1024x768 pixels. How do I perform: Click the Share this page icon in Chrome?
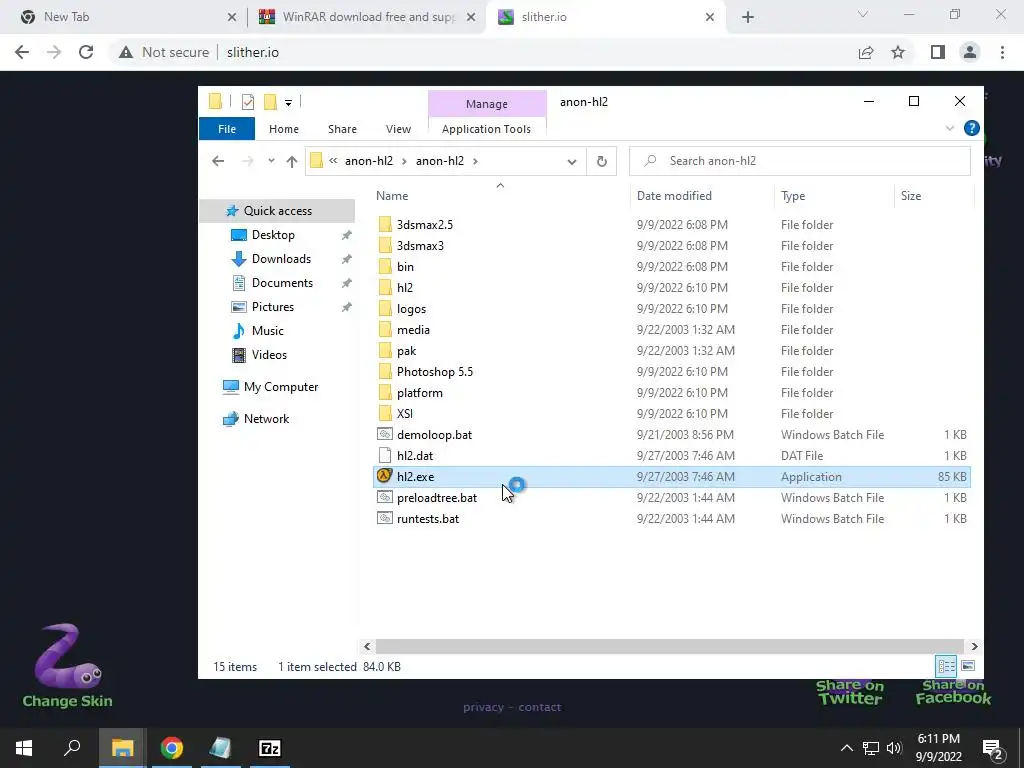pyautogui.click(x=866, y=52)
